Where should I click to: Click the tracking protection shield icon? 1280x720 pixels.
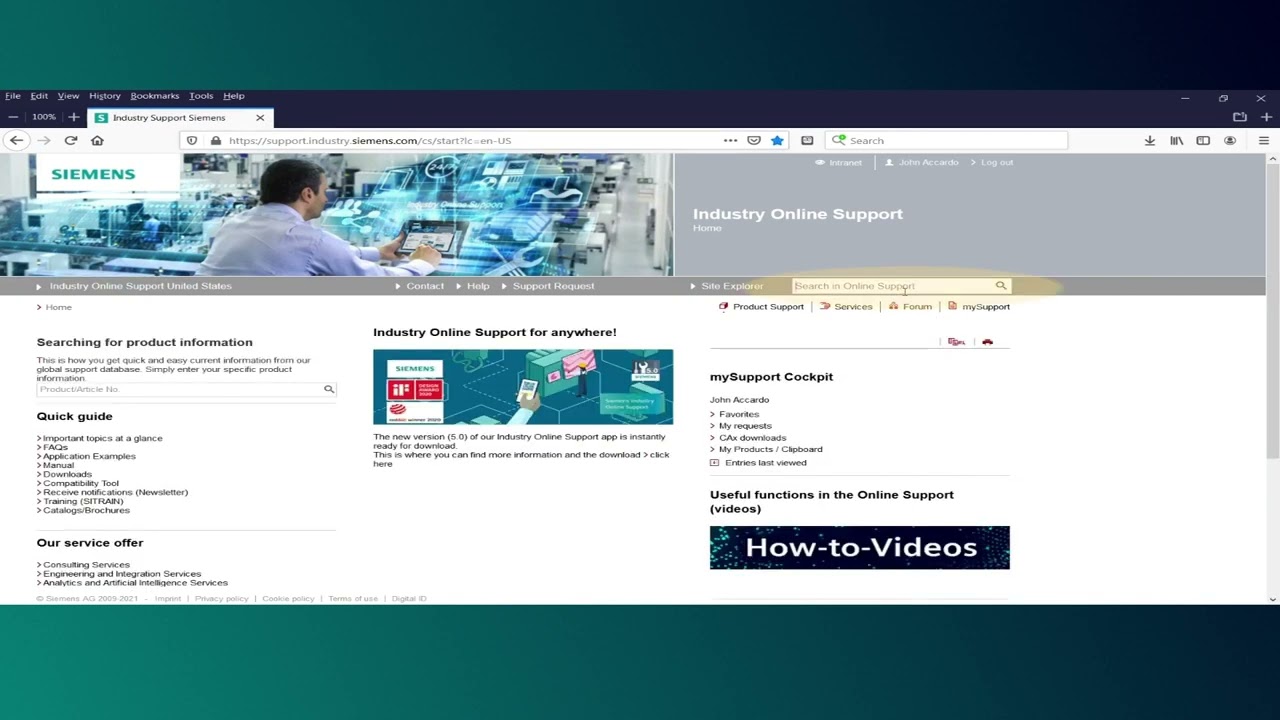click(192, 141)
